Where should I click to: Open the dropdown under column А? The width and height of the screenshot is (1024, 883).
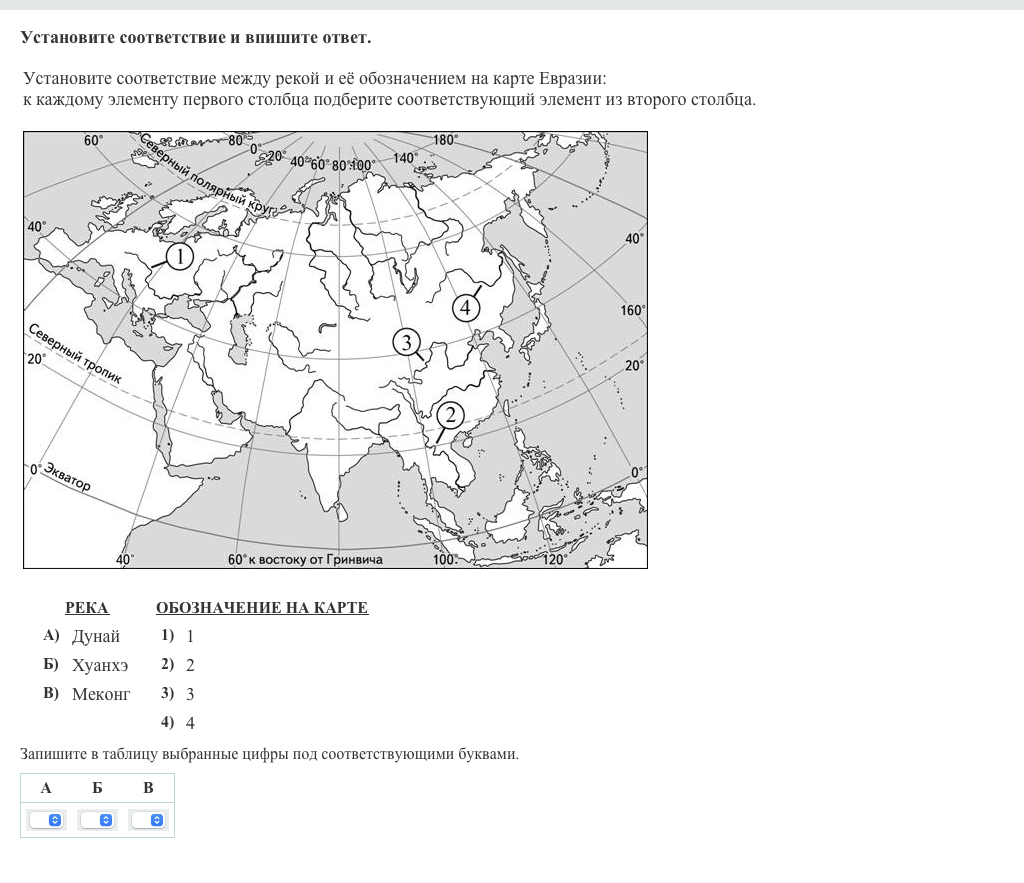(x=46, y=820)
